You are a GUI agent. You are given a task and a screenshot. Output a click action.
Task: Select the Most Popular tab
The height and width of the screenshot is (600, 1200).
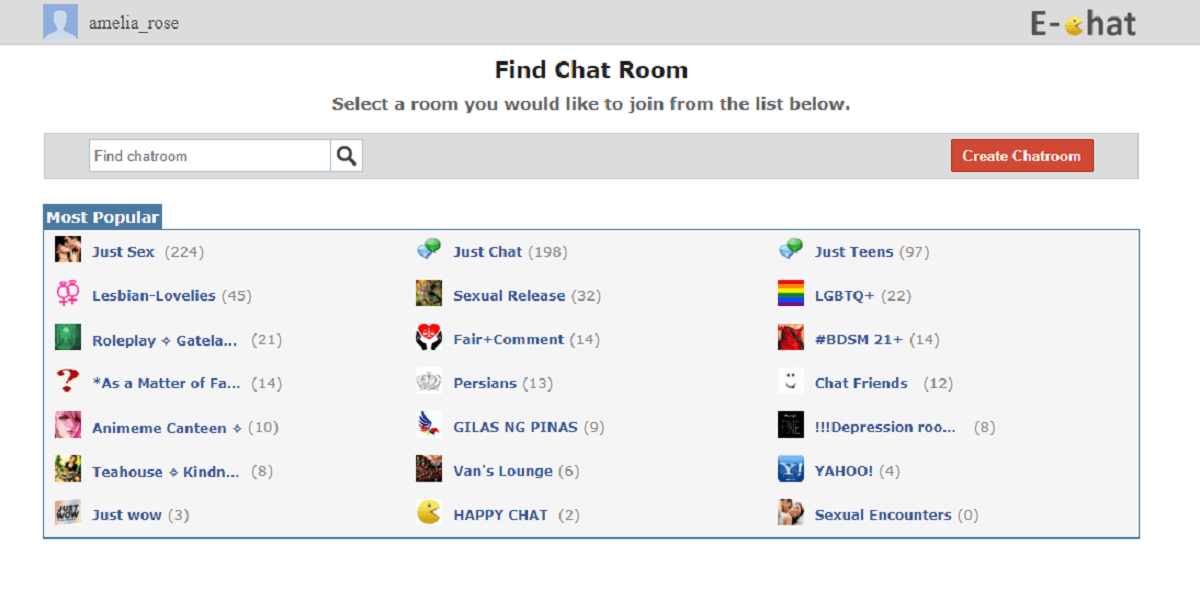102,217
